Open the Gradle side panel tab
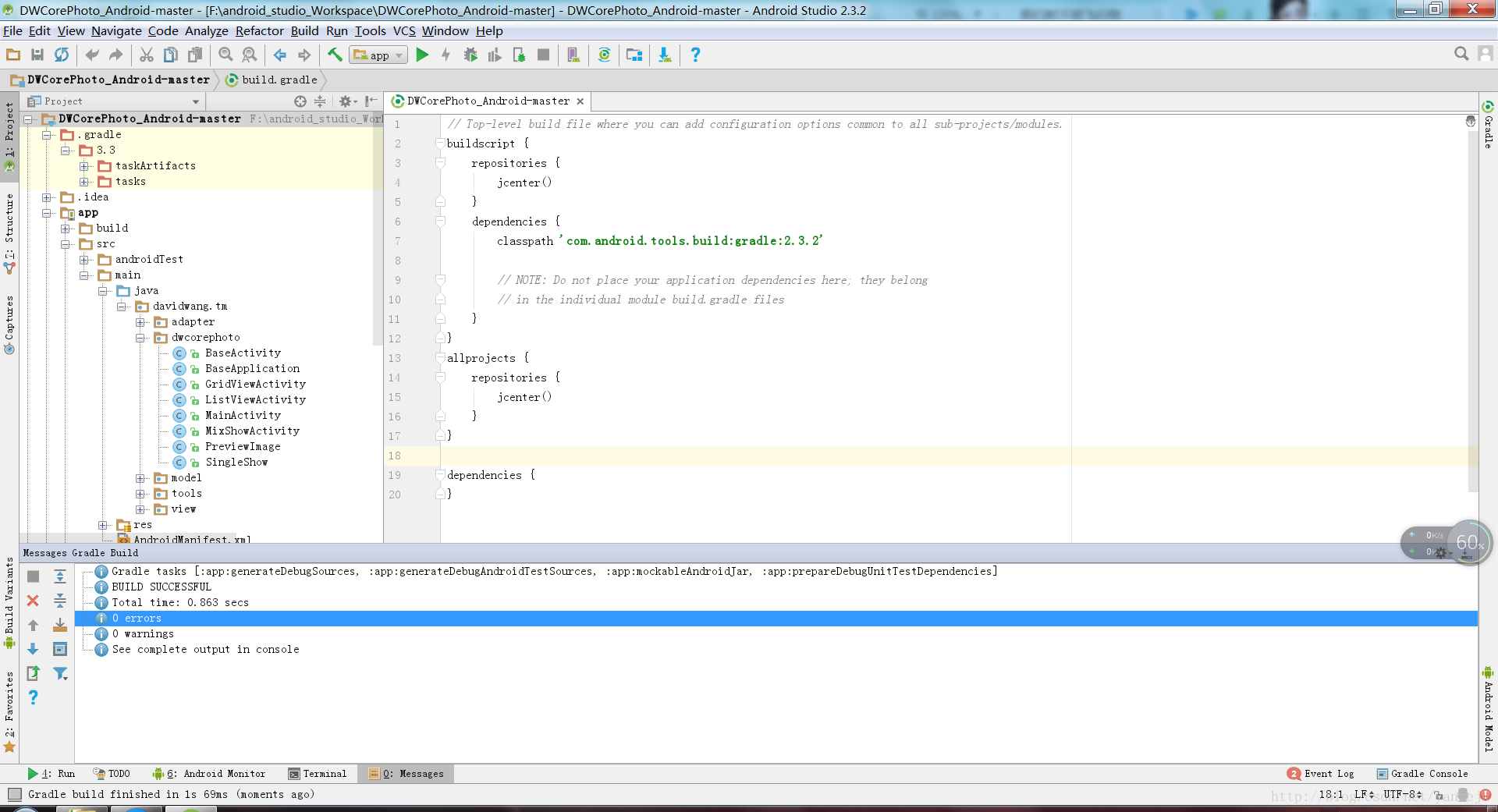 pyautogui.click(x=1488, y=125)
